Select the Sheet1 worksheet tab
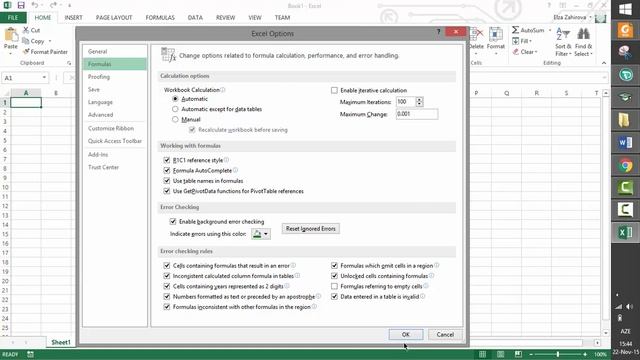The width and height of the screenshot is (640, 360). point(61,342)
